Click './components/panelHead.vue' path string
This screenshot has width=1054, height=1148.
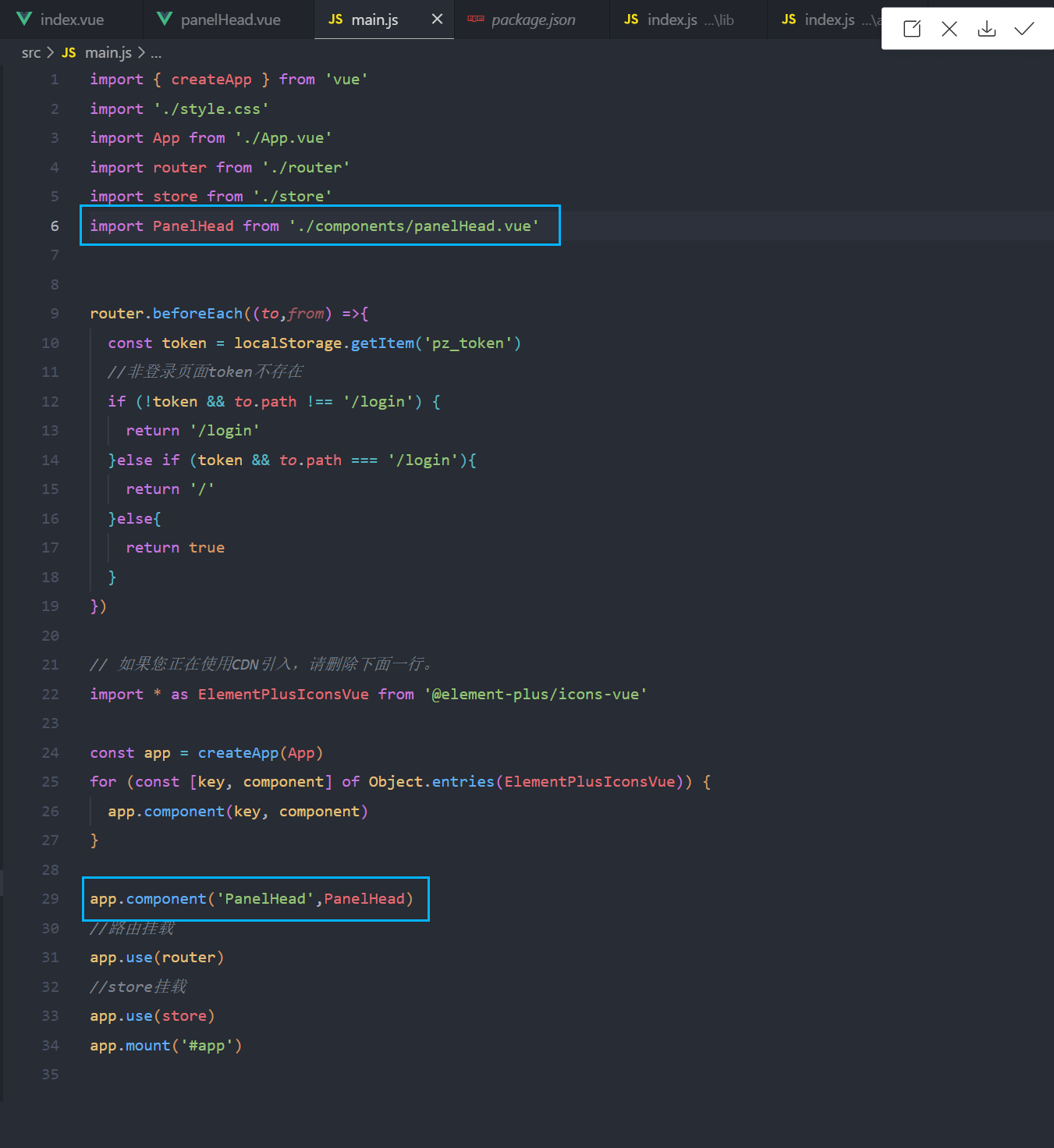[x=414, y=226]
